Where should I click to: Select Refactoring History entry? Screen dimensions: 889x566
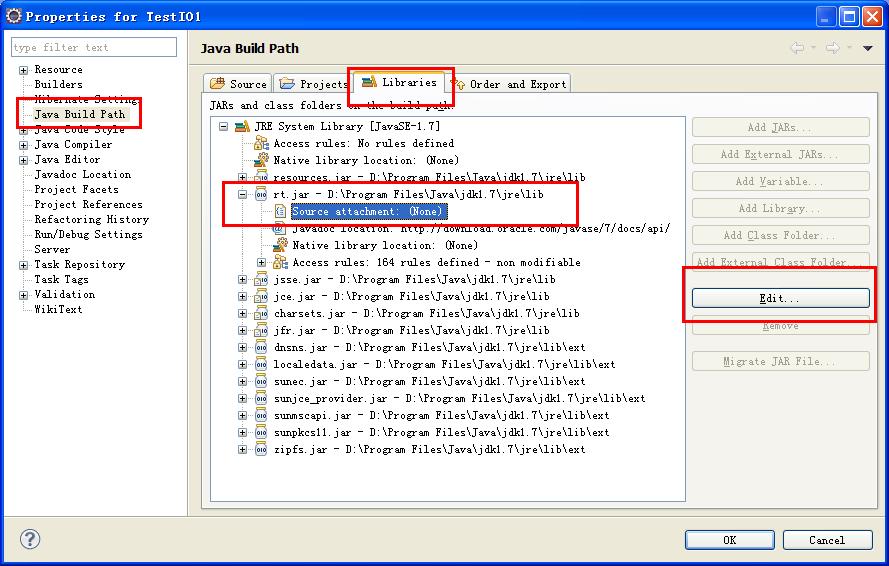point(92,219)
